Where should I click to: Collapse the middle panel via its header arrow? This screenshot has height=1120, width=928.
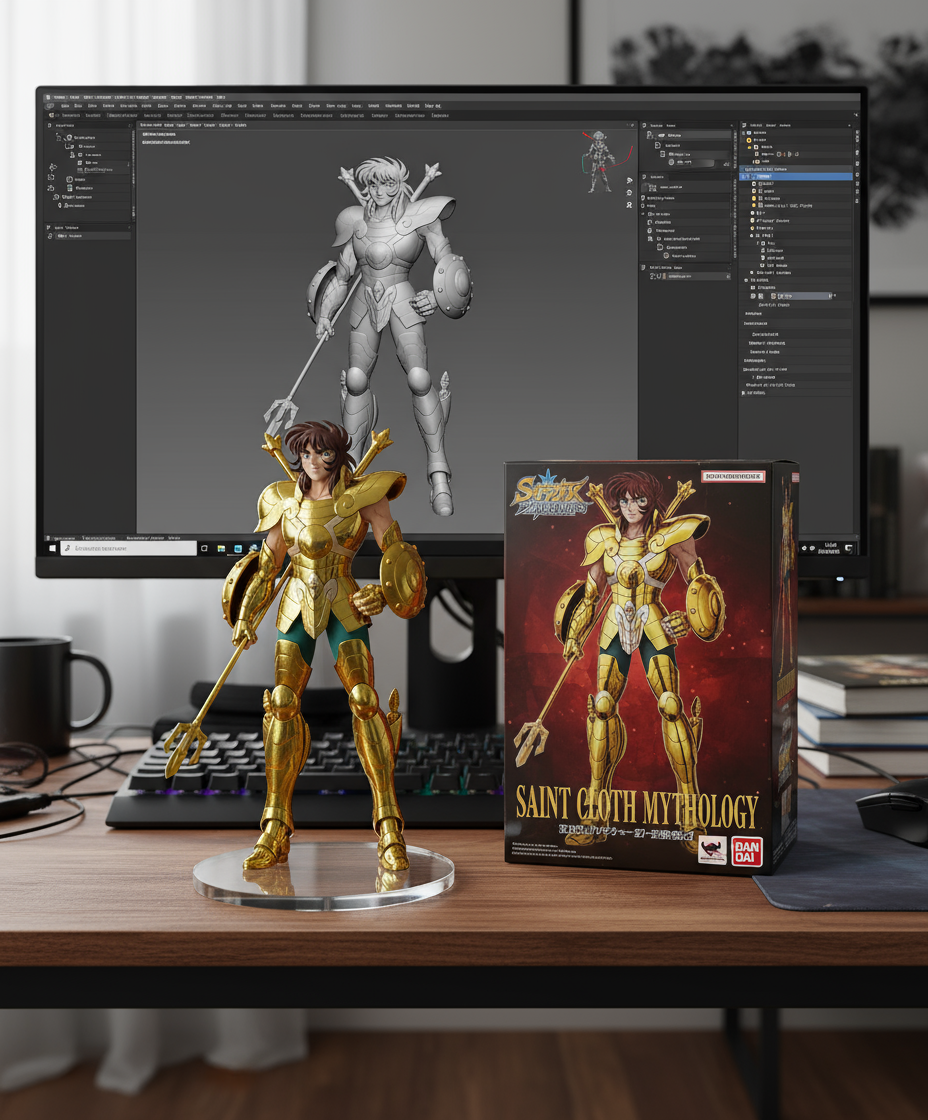pos(732,125)
